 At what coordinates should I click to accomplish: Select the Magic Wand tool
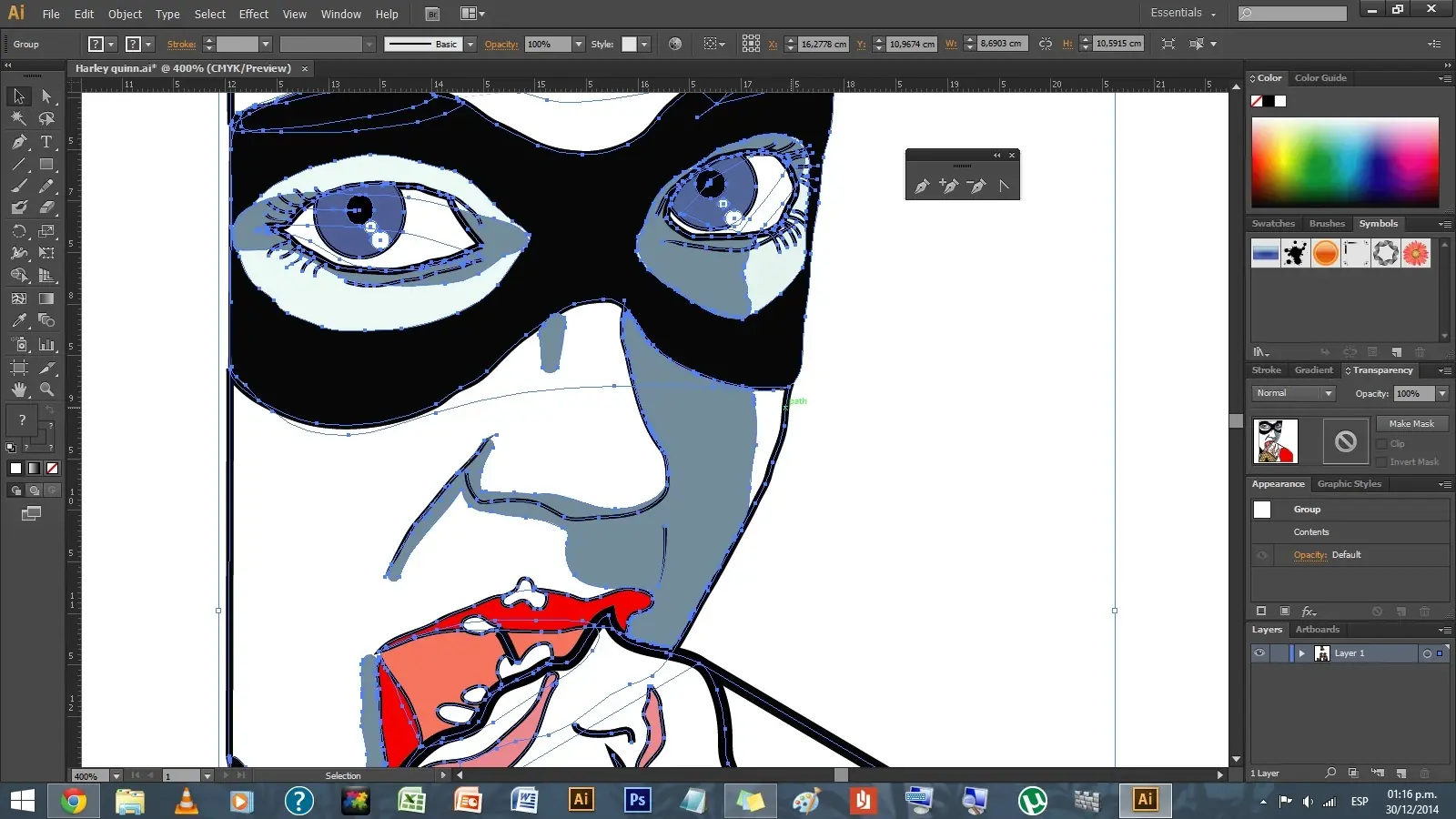click(18, 118)
